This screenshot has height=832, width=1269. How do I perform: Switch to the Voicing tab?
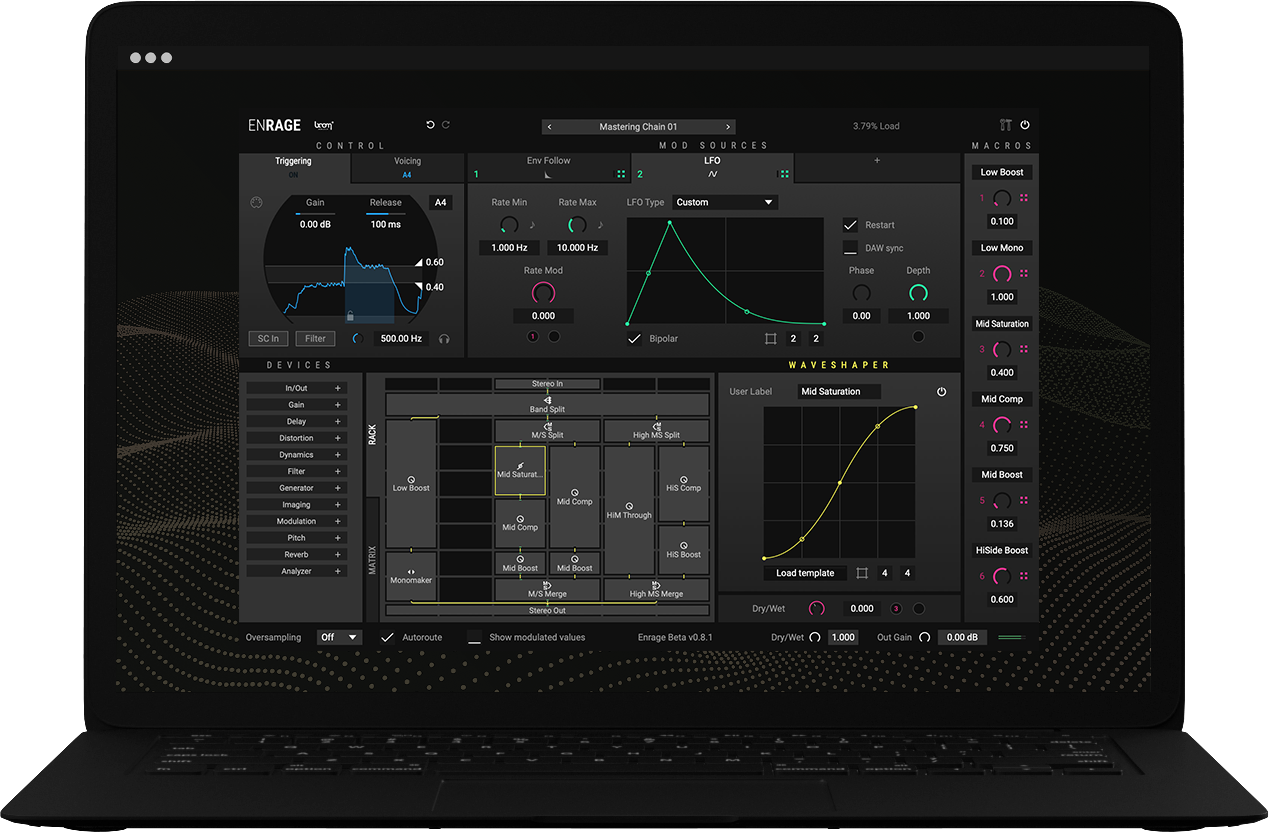[x=407, y=167]
